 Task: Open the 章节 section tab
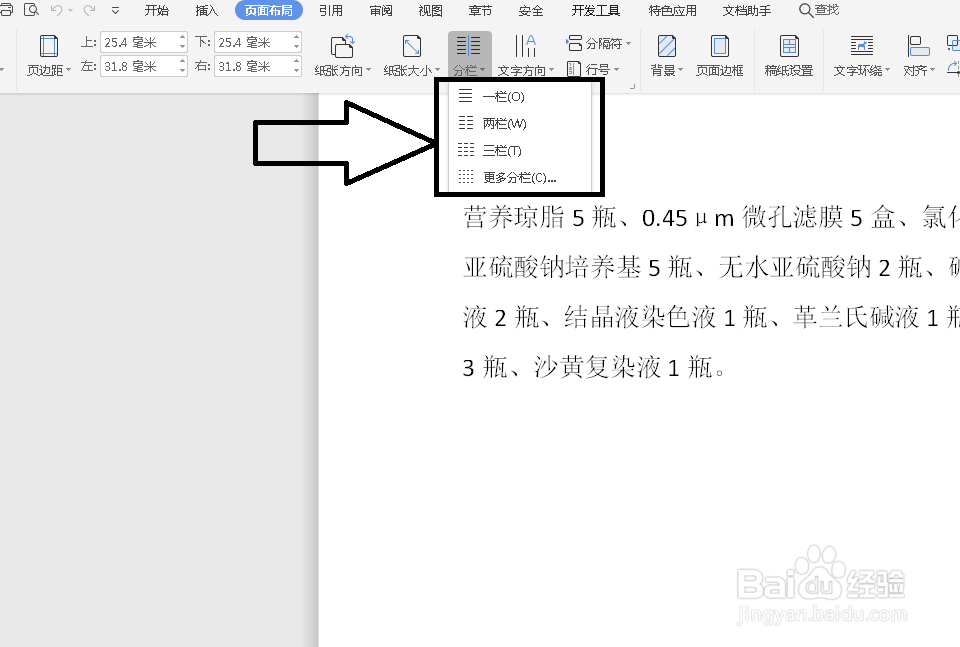(480, 11)
